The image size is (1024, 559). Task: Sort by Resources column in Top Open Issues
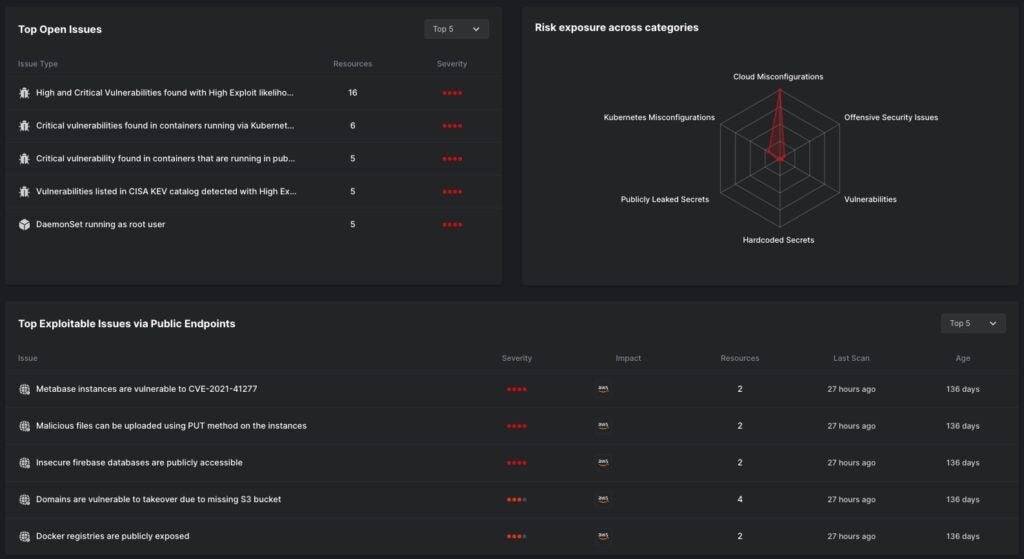pos(352,64)
